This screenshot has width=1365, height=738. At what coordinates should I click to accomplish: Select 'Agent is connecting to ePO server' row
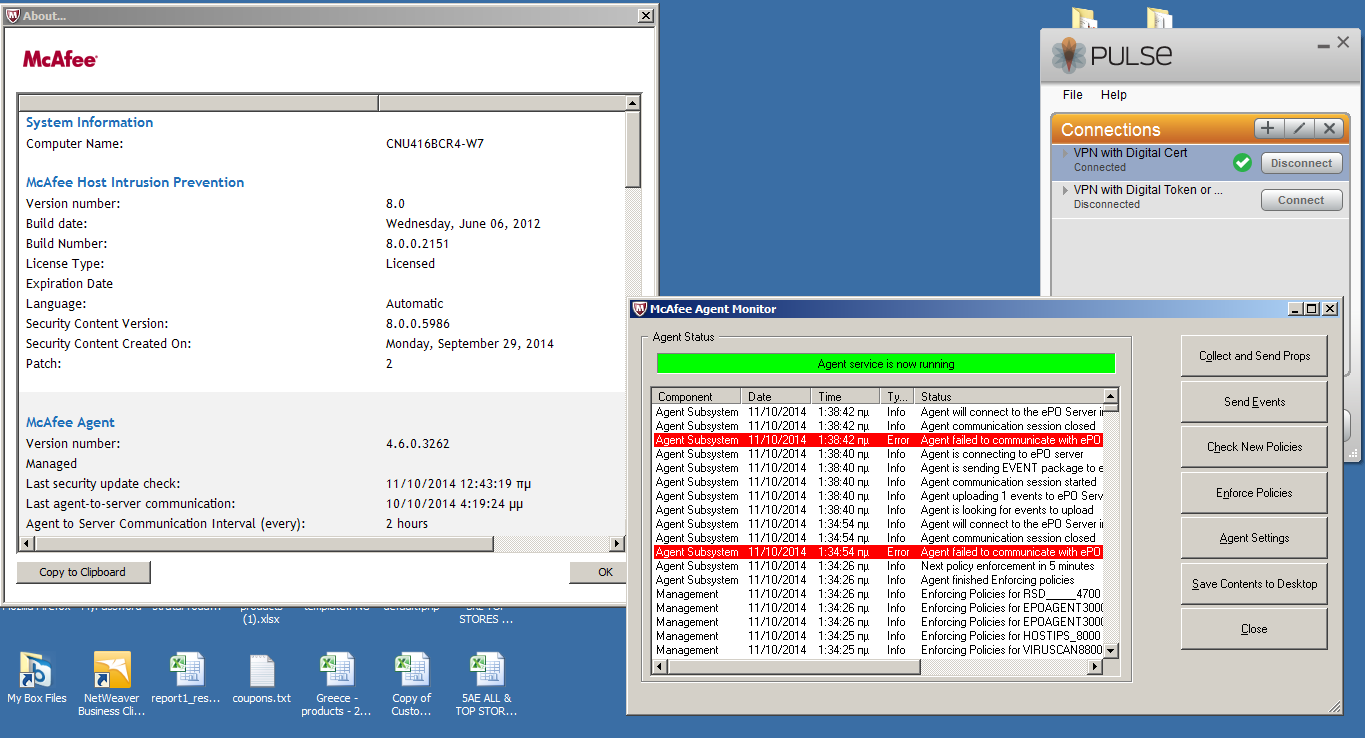click(x=878, y=454)
